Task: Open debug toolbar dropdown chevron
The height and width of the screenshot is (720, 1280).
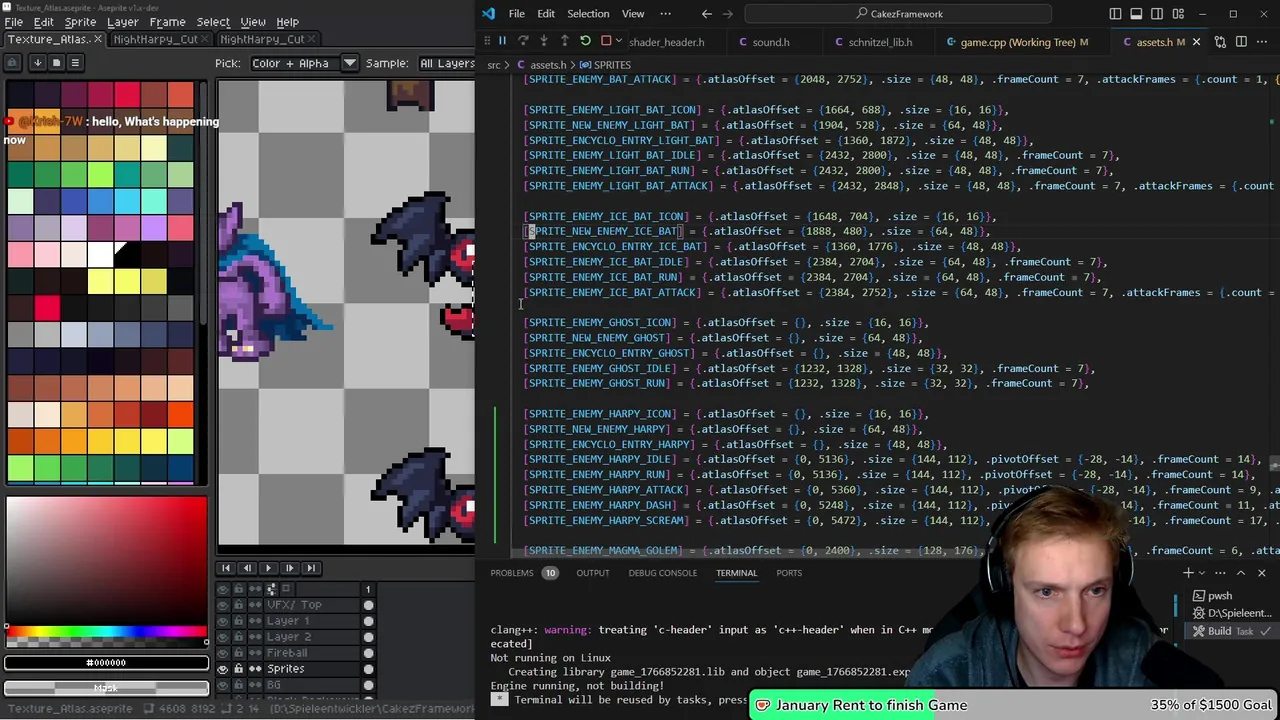Action: (x=621, y=42)
